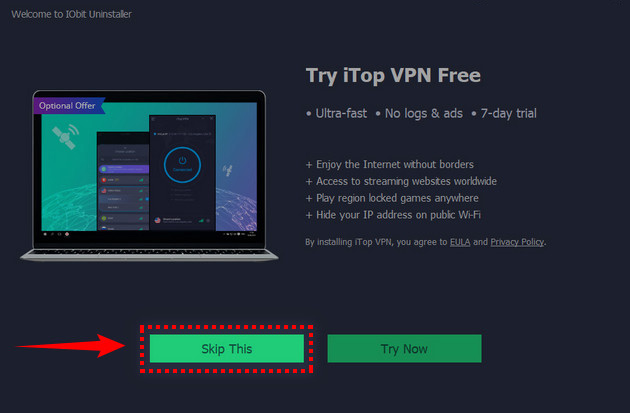This screenshot has height=413, width=630.
Task: Click the Skip This button
Action: coord(227,348)
